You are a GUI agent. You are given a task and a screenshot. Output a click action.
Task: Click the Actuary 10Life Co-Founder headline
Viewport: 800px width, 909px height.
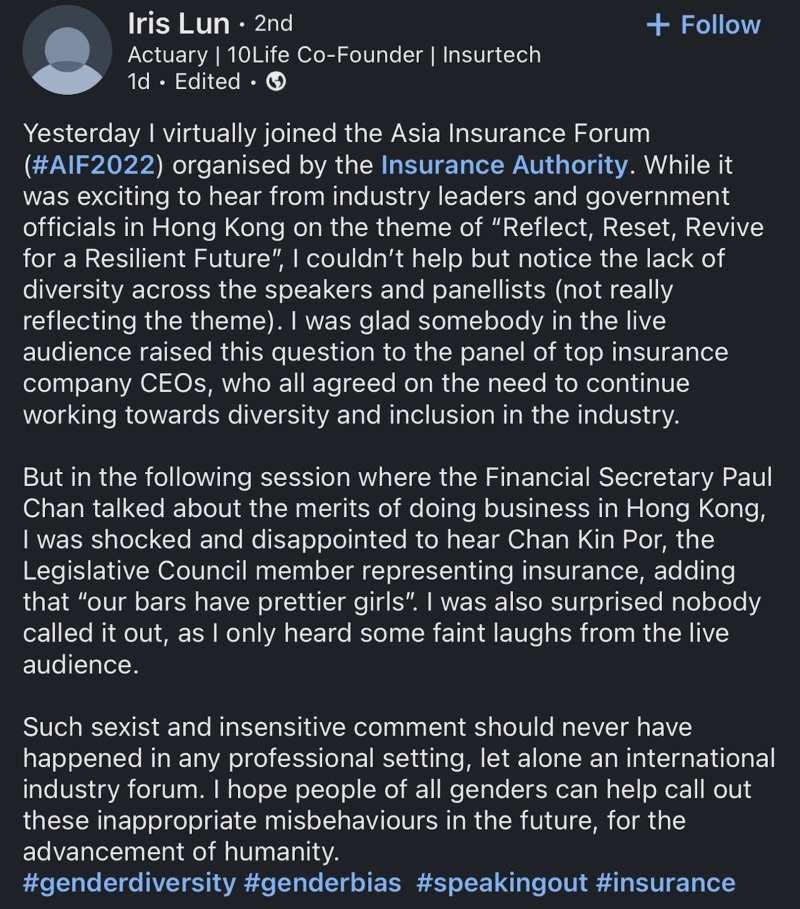pos(334,55)
